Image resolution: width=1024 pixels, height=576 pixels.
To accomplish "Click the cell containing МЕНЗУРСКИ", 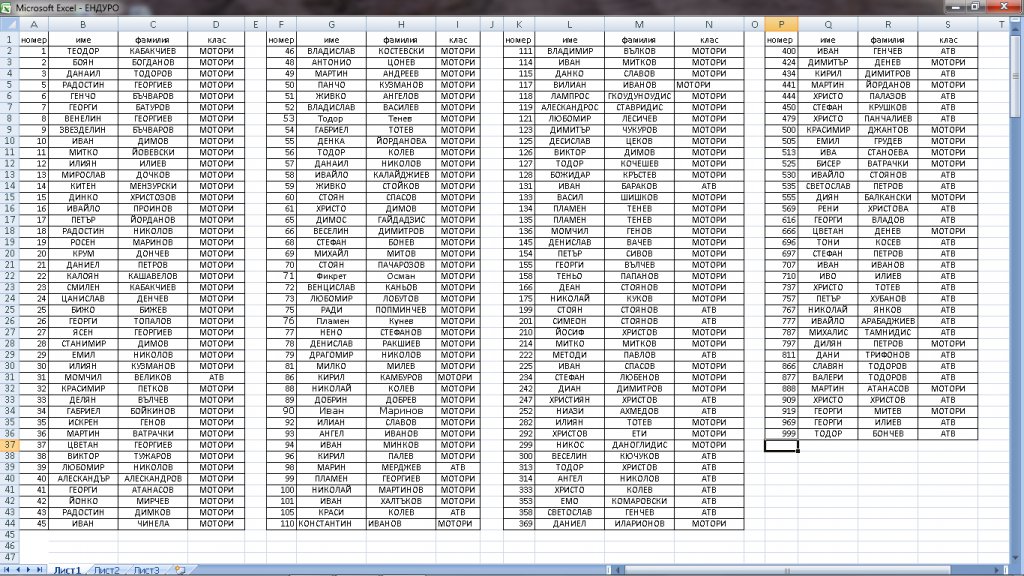I will click(x=153, y=186).
